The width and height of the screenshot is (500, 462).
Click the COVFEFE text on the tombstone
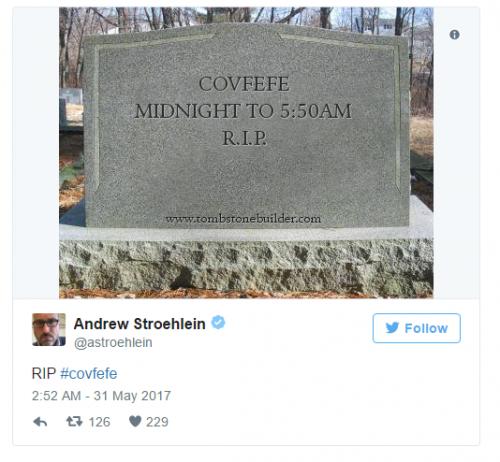(x=244, y=84)
